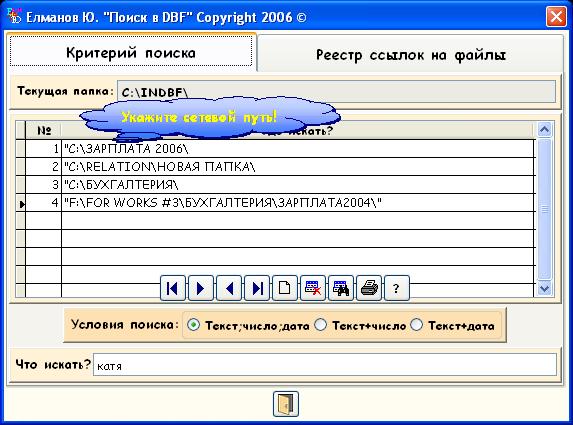Exit program via door icon
The image size is (573, 425).
(286, 404)
